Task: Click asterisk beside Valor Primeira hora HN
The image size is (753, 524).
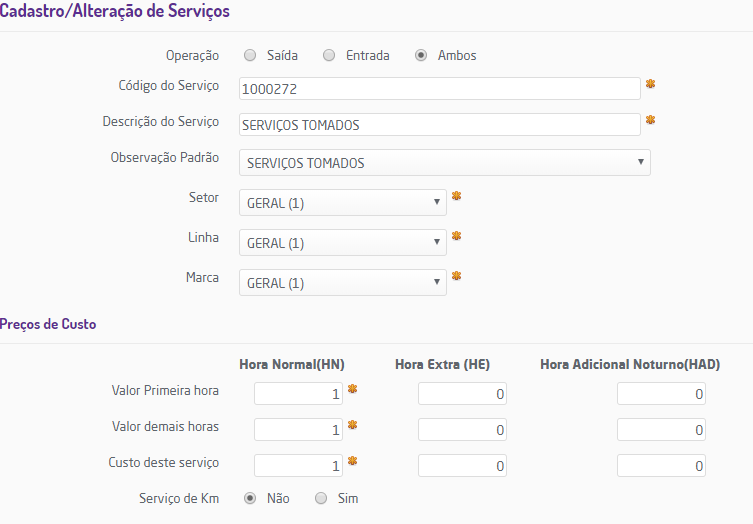Action: [x=352, y=388]
